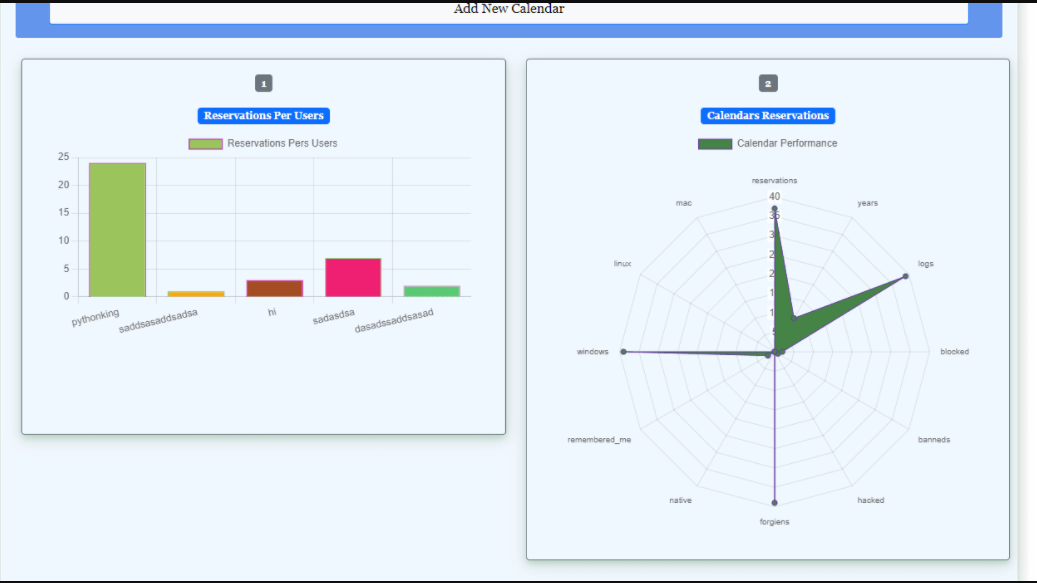Toggle the Reservations Pers Users legend swatch
1037x583 pixels.
tap(206, 144)
